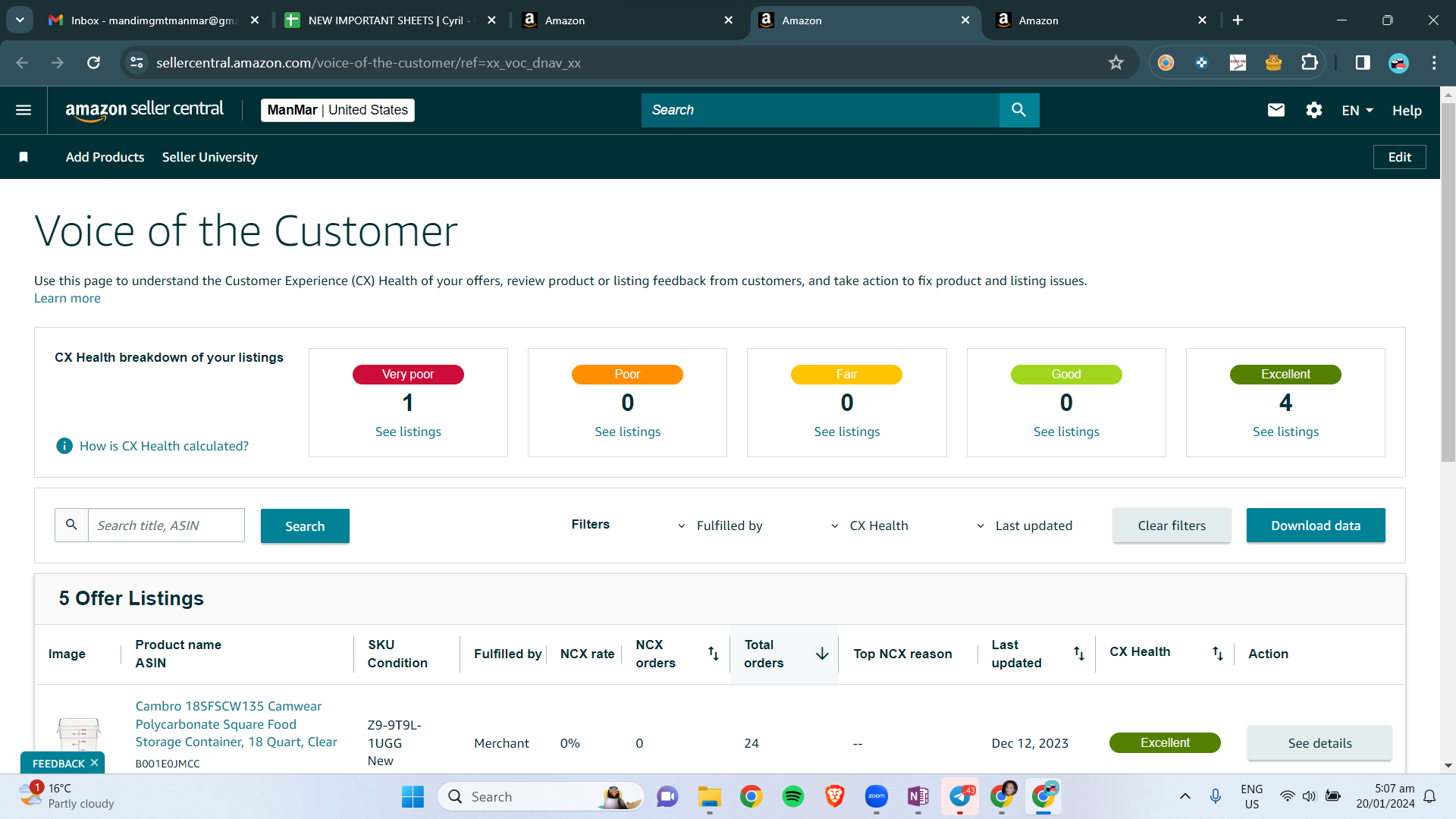Click the Cambro container product thumbnail
1456x819 pixels.
coord(78,734)
